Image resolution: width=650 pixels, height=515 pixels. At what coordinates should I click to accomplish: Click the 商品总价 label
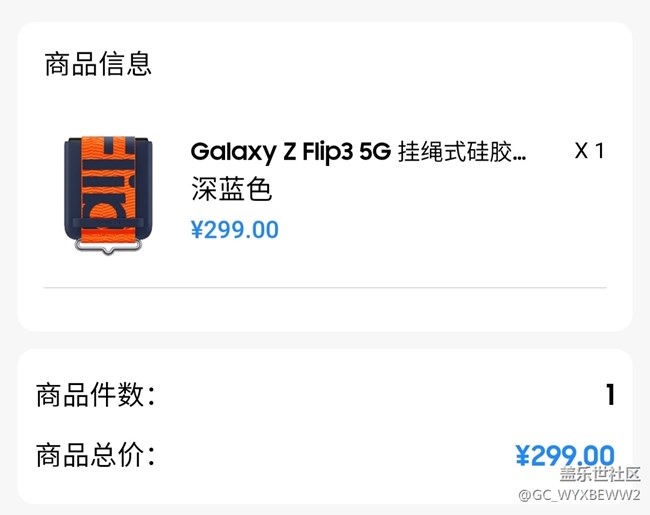pyautogui.click(x=96, y=455)
